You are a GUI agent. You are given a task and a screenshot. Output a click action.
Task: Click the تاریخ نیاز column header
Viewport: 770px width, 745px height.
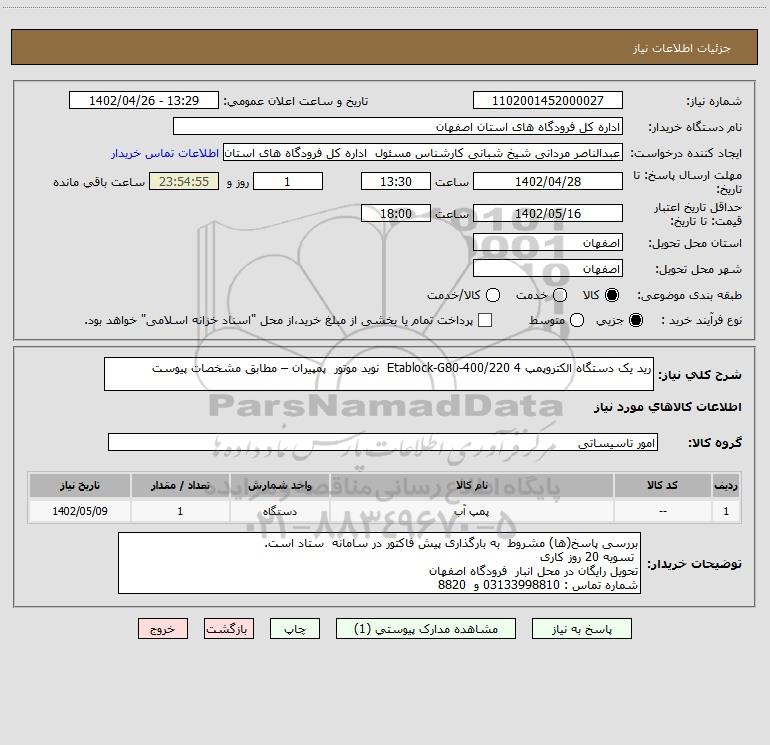point(80,486)
